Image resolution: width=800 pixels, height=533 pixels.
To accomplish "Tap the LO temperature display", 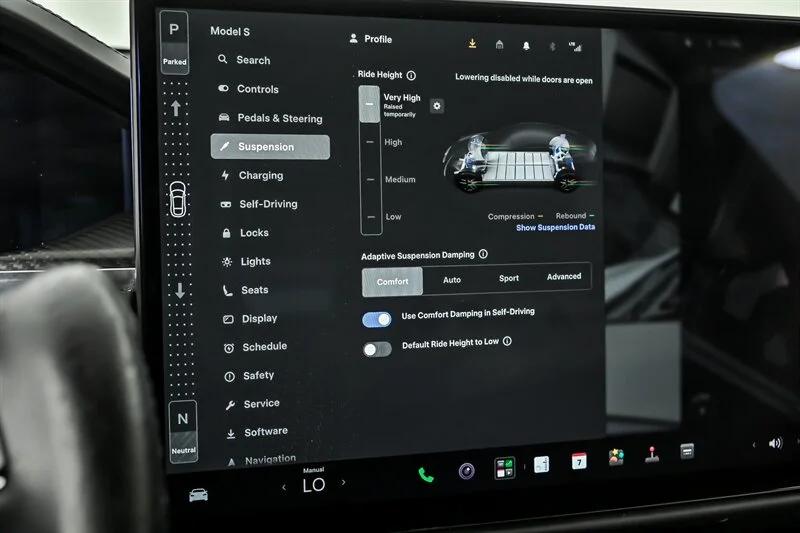I will [x=314, y=485].
